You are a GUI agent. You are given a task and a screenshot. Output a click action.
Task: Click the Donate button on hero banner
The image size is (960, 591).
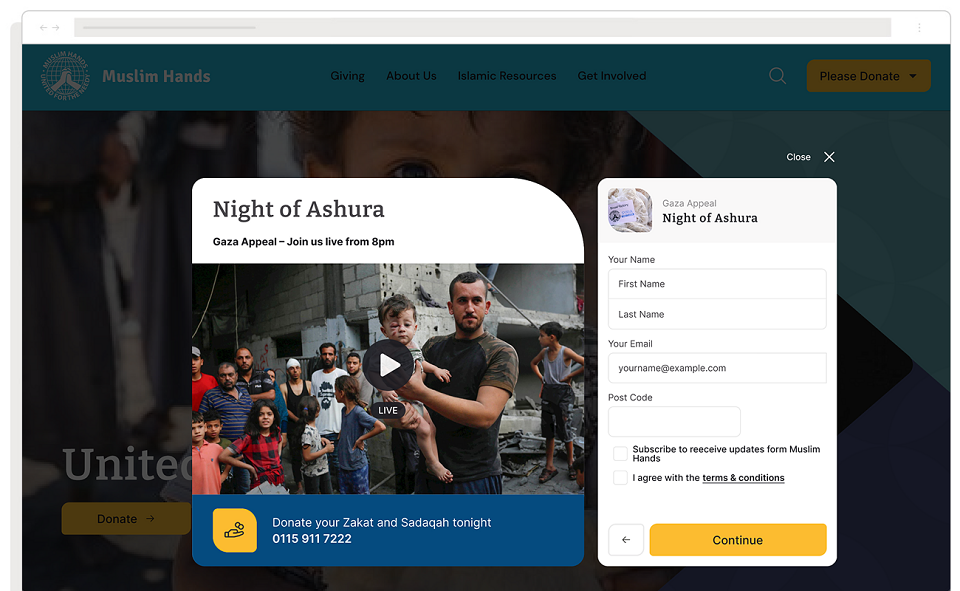(126, 519)
